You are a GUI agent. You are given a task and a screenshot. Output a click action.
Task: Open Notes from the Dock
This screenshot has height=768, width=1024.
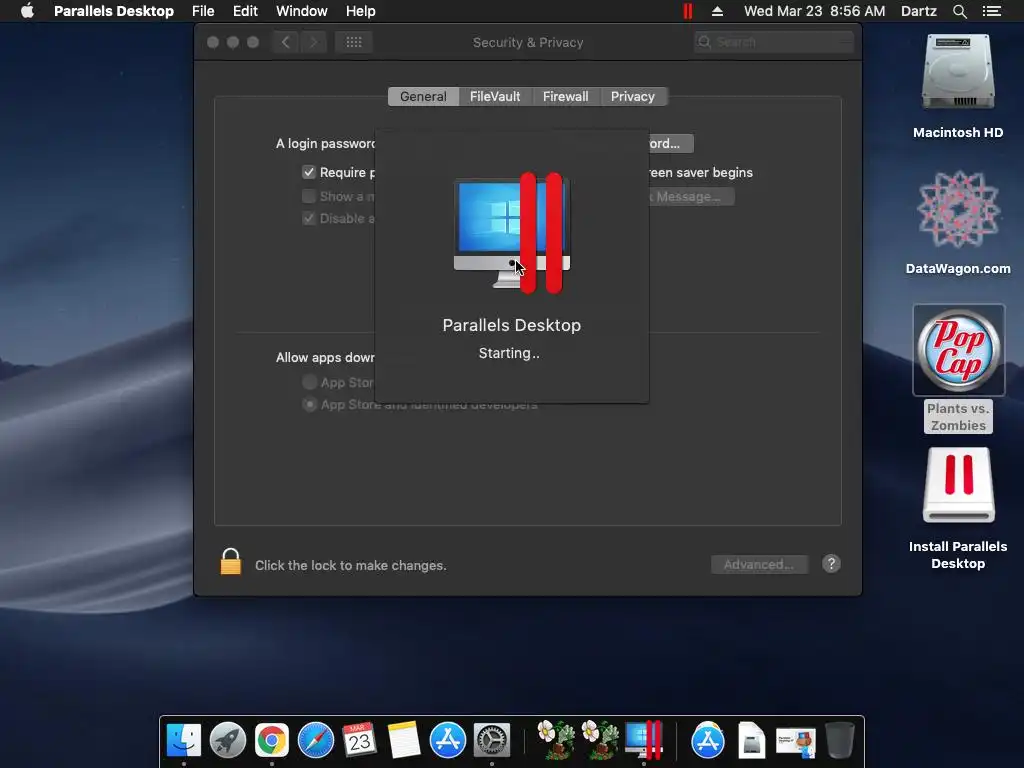[404, 741]
